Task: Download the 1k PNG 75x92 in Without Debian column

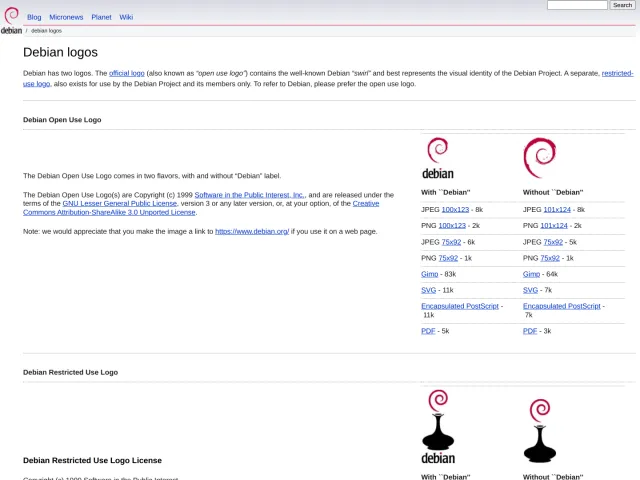Action: [x=550, y=258]
